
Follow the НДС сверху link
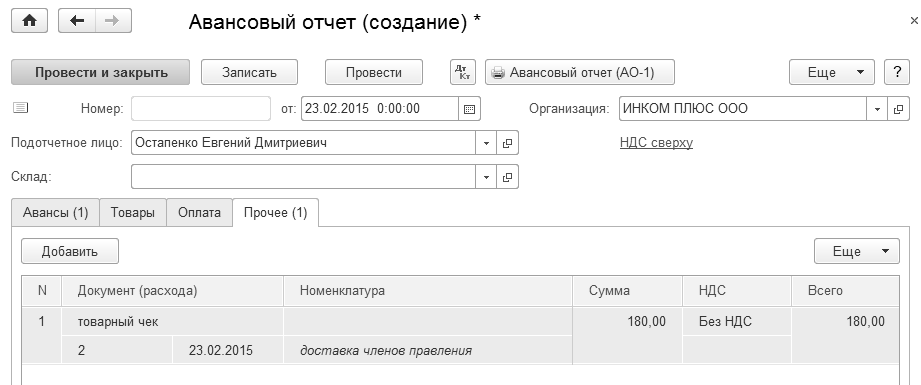(656, 143)
